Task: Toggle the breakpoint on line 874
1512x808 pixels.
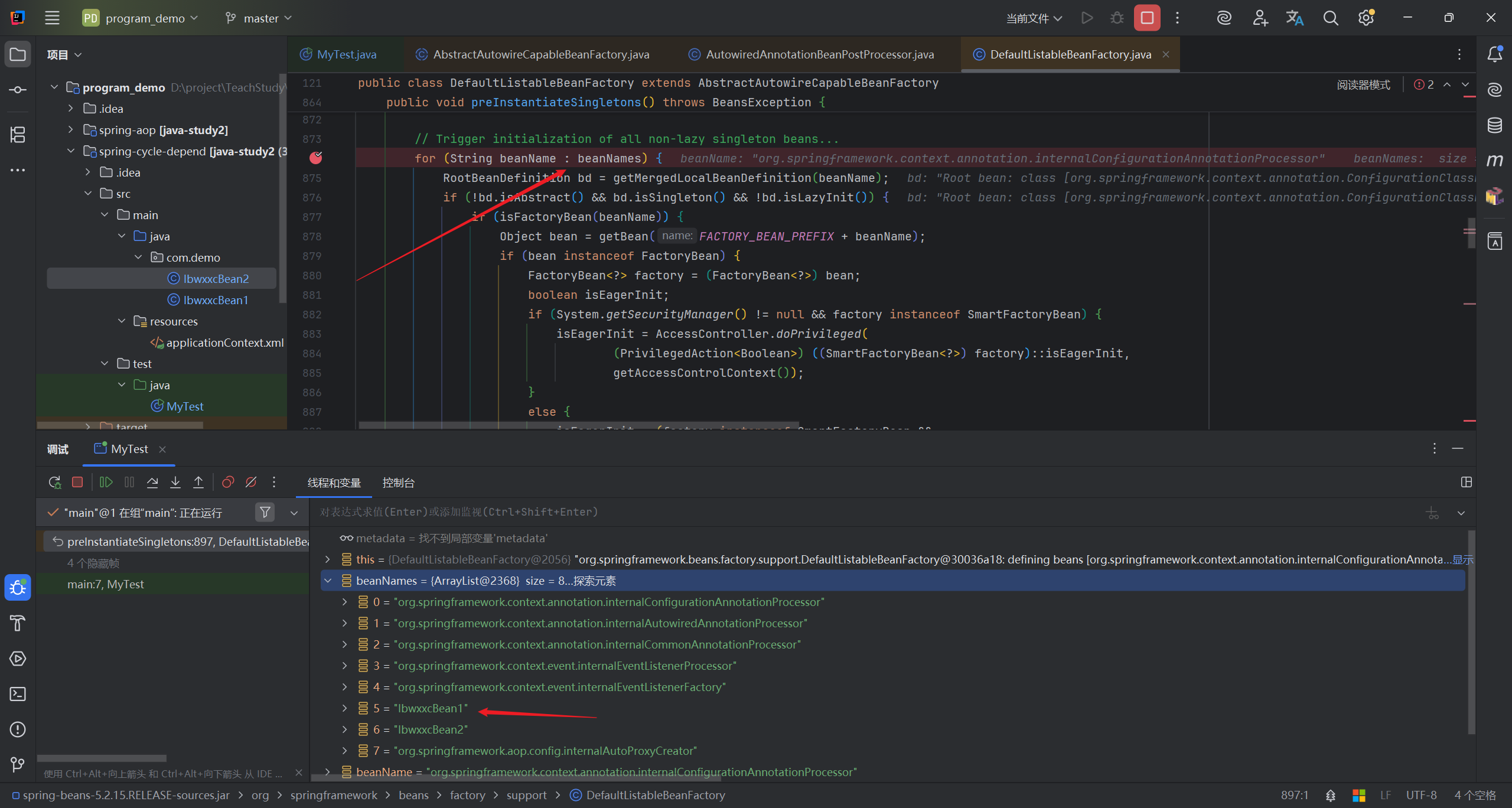Action: tap(316, 158)
